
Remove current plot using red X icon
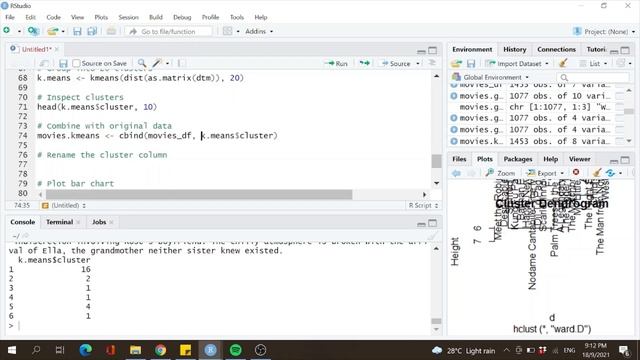click(x=576, y=173)
